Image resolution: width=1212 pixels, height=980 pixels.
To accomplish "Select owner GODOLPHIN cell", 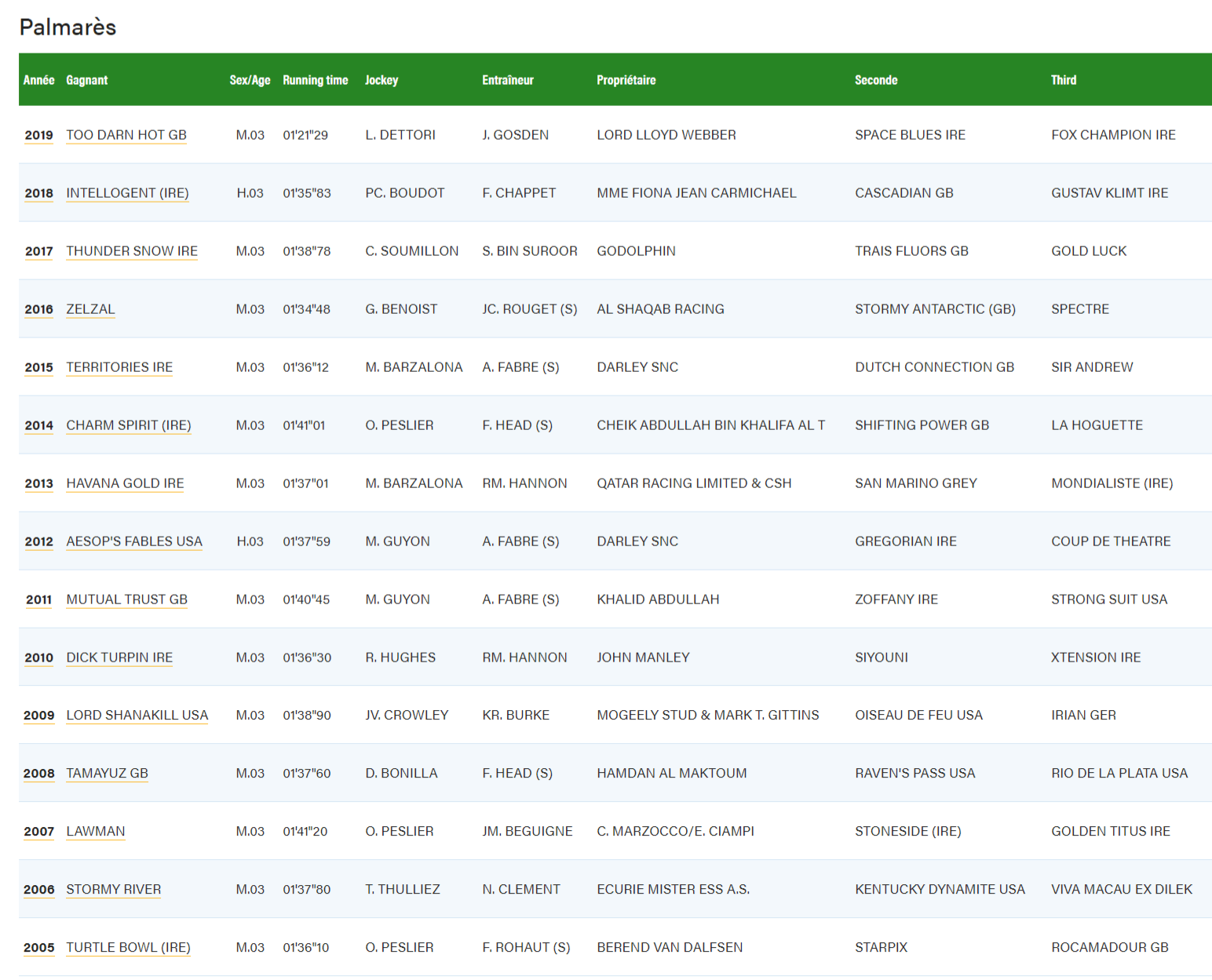I will [x=637, y=251].
